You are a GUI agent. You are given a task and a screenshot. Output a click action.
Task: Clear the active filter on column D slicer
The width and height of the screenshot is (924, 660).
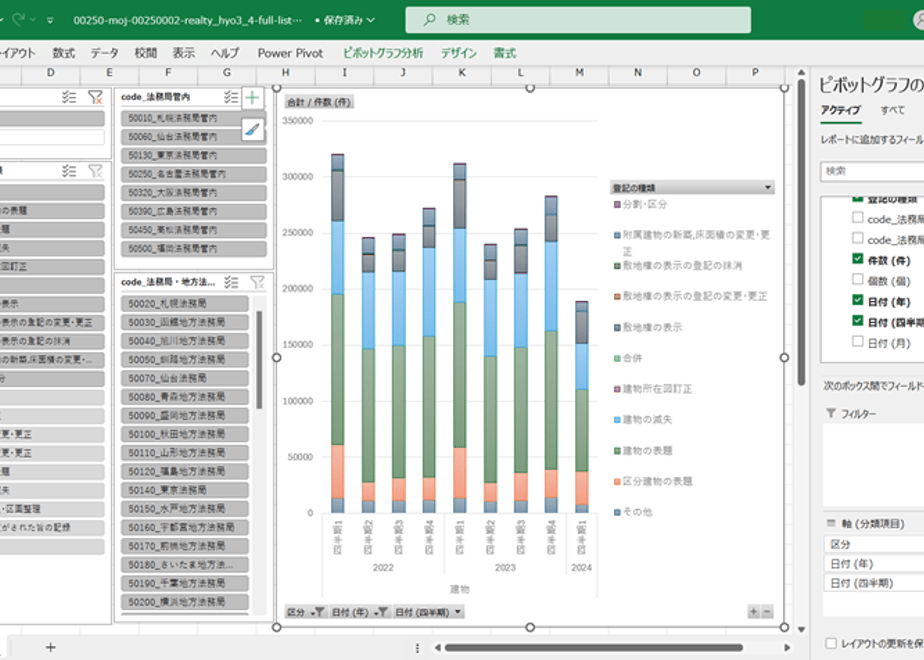pyautogui.click(x=95, y=97)
